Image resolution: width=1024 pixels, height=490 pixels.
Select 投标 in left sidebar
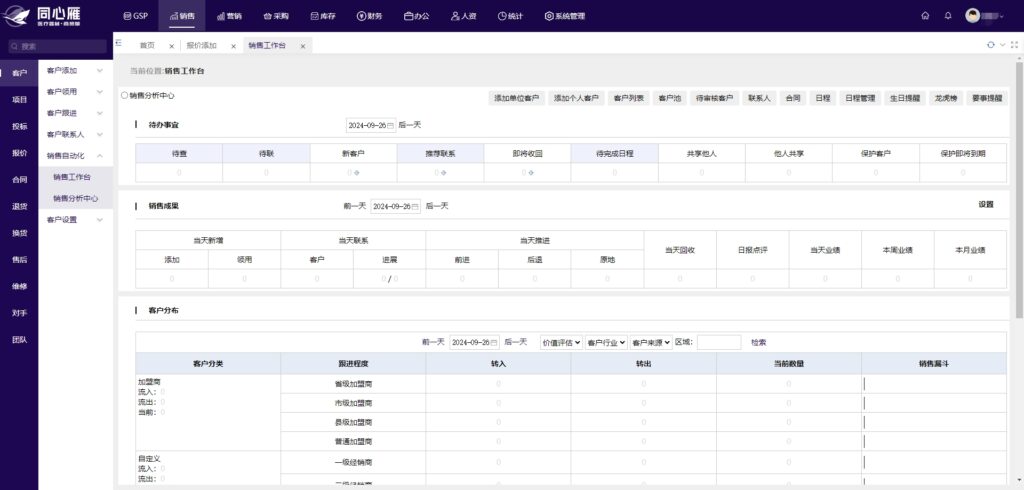coord(20,126)
